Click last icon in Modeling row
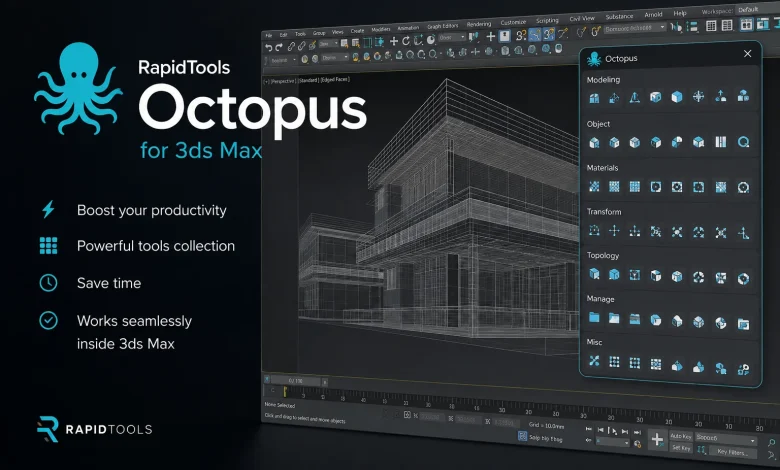Viewport: 780px width, 470px height. pos(743,95)
